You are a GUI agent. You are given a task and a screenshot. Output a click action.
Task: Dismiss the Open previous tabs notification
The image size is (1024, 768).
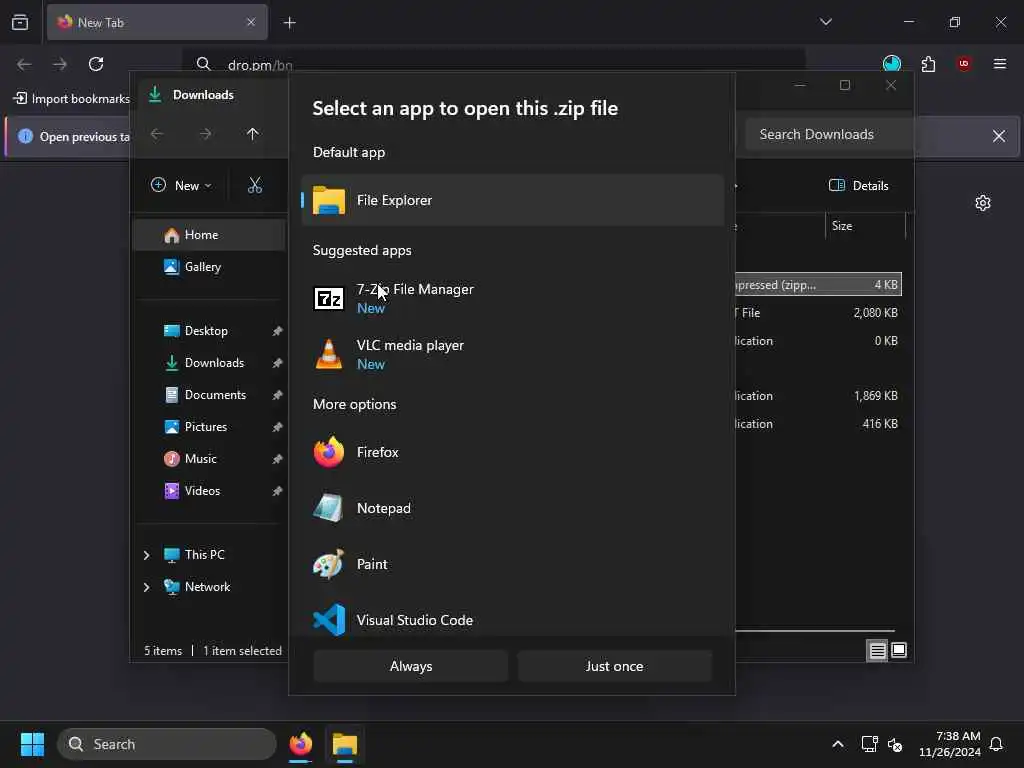pyautogui.click(x=999, y=136)
